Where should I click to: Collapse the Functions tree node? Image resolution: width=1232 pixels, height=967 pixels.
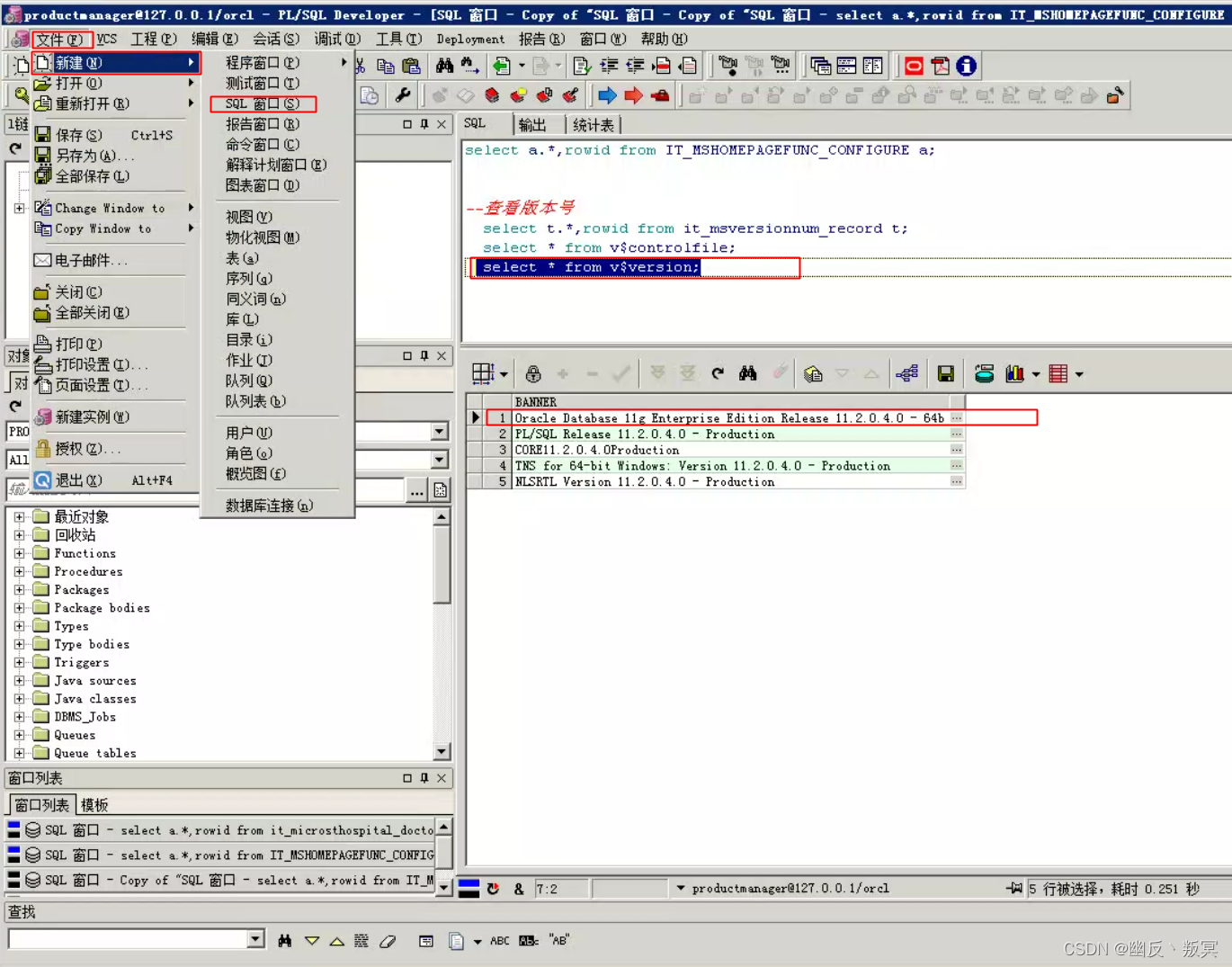tap(20, 553)
